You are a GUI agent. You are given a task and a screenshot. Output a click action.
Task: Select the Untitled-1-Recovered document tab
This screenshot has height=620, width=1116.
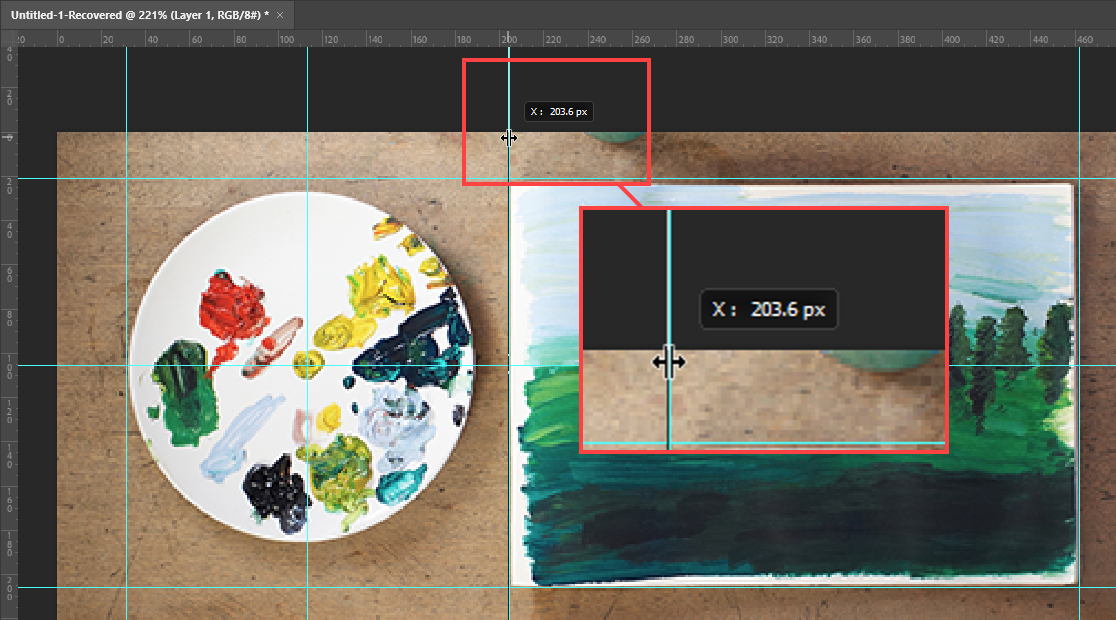(x=140, y=15)
